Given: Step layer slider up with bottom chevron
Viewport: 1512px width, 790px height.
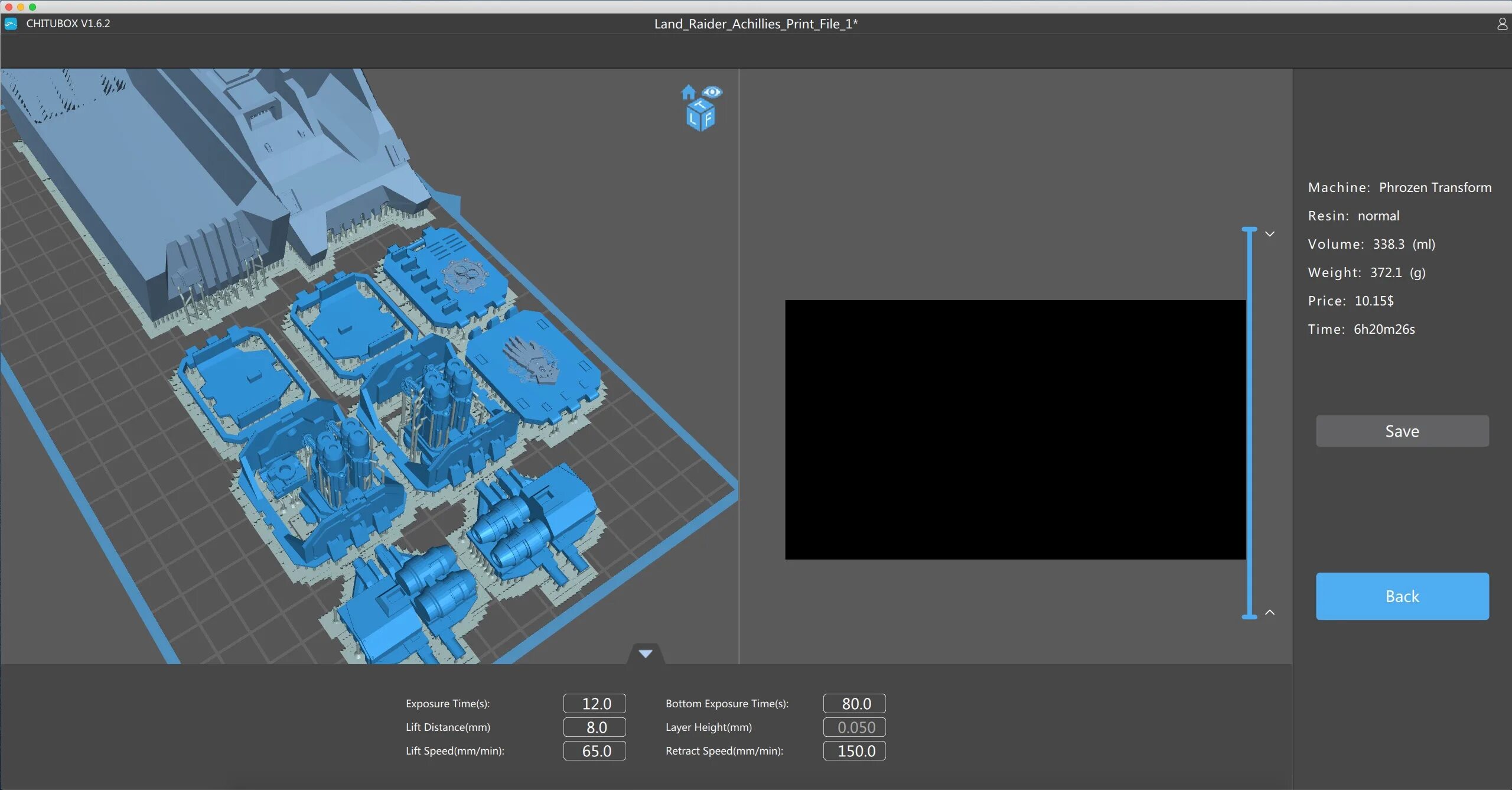Looking at the screenshot, I should 1270,612.
